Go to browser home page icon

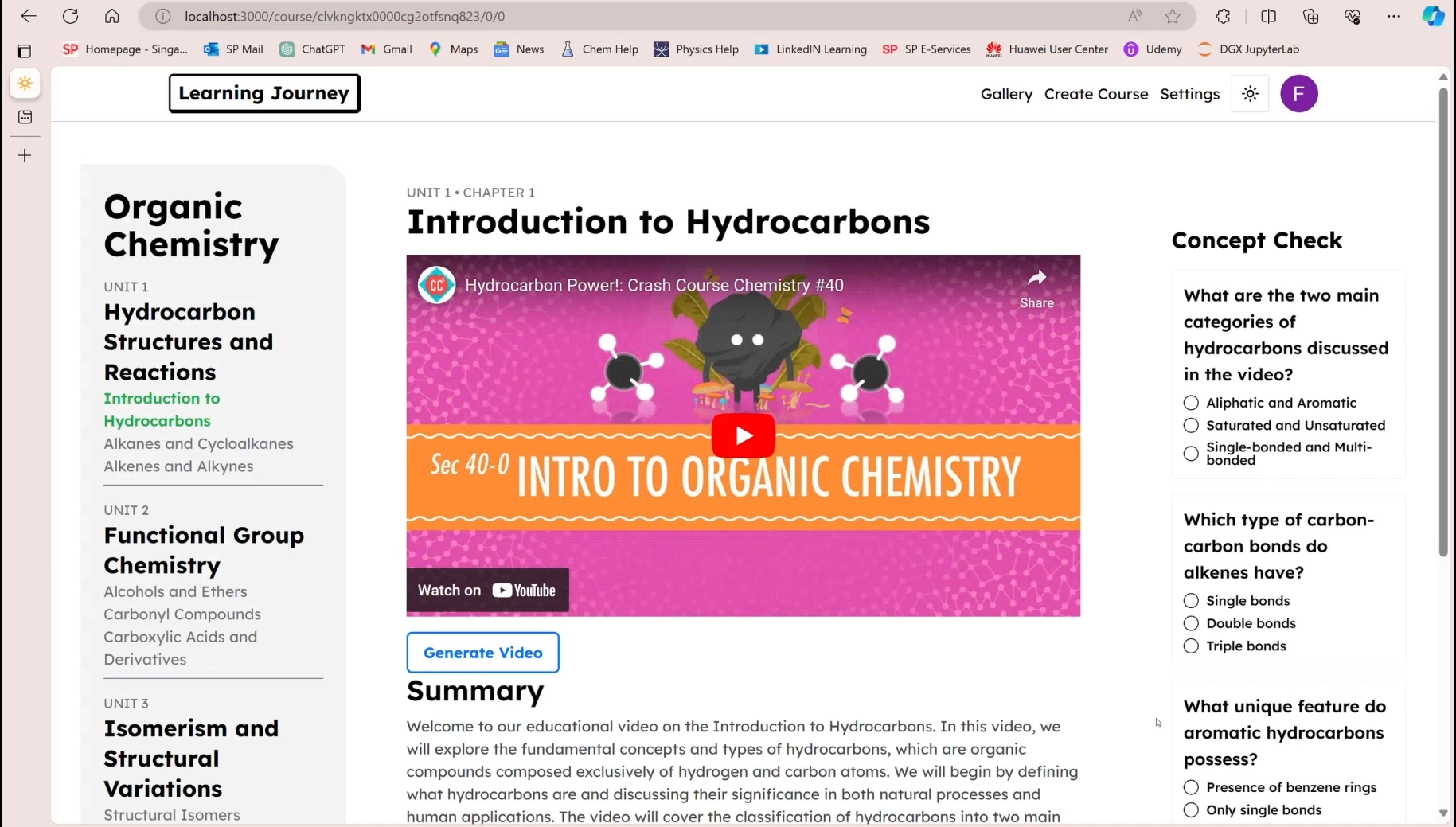point(112,16)
